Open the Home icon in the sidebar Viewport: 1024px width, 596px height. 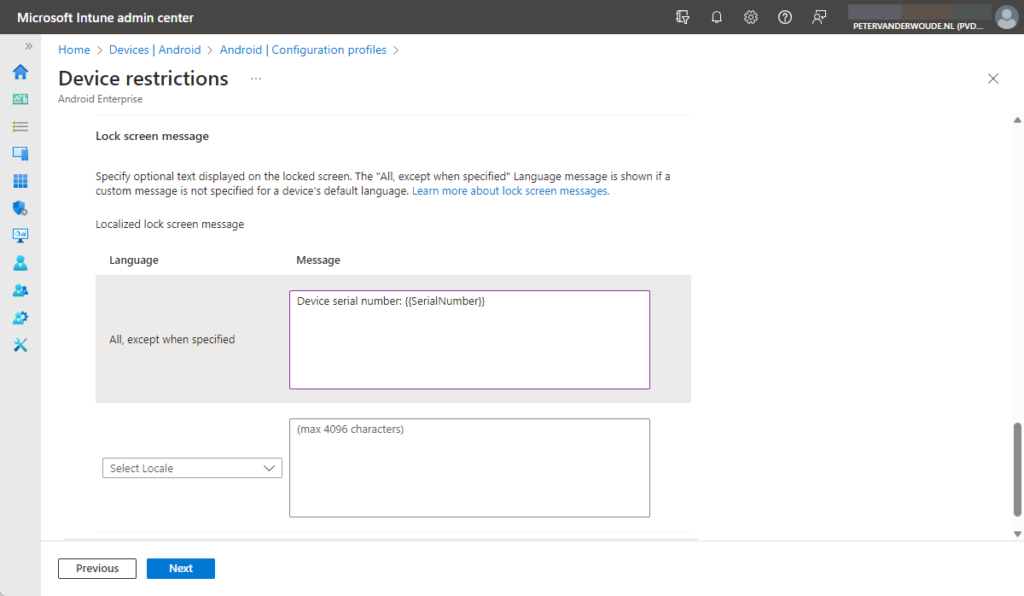(x=19, y=72)
